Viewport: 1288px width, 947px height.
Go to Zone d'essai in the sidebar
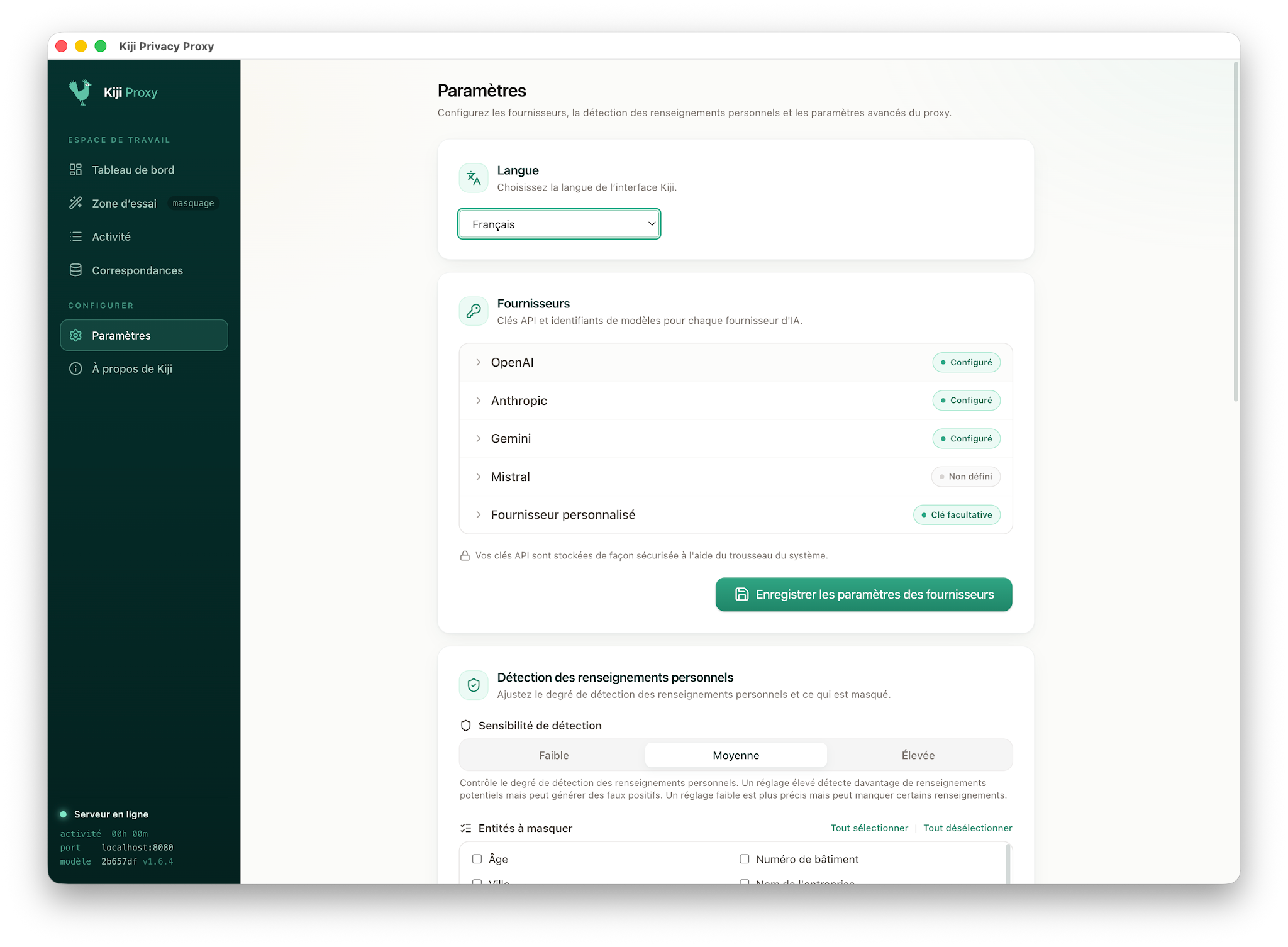tap(144, 203)
